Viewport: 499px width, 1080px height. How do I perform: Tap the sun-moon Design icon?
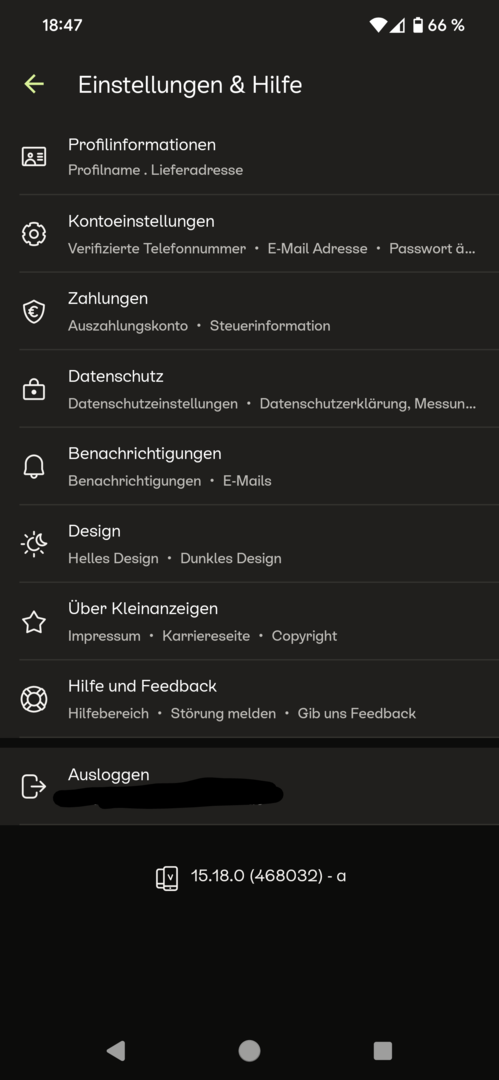click(34, 544)
